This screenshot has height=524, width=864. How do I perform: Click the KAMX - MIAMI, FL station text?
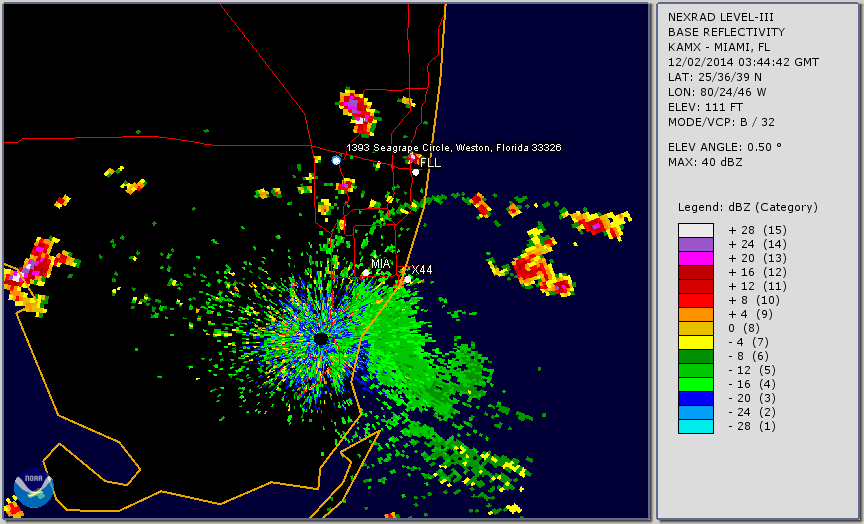click(719, 47)
